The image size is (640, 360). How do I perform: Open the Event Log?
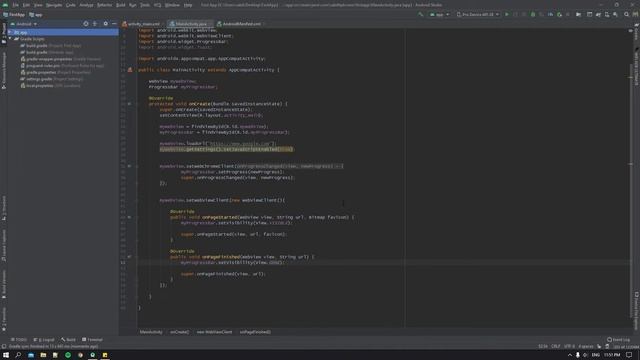click(x=618, y=340)
